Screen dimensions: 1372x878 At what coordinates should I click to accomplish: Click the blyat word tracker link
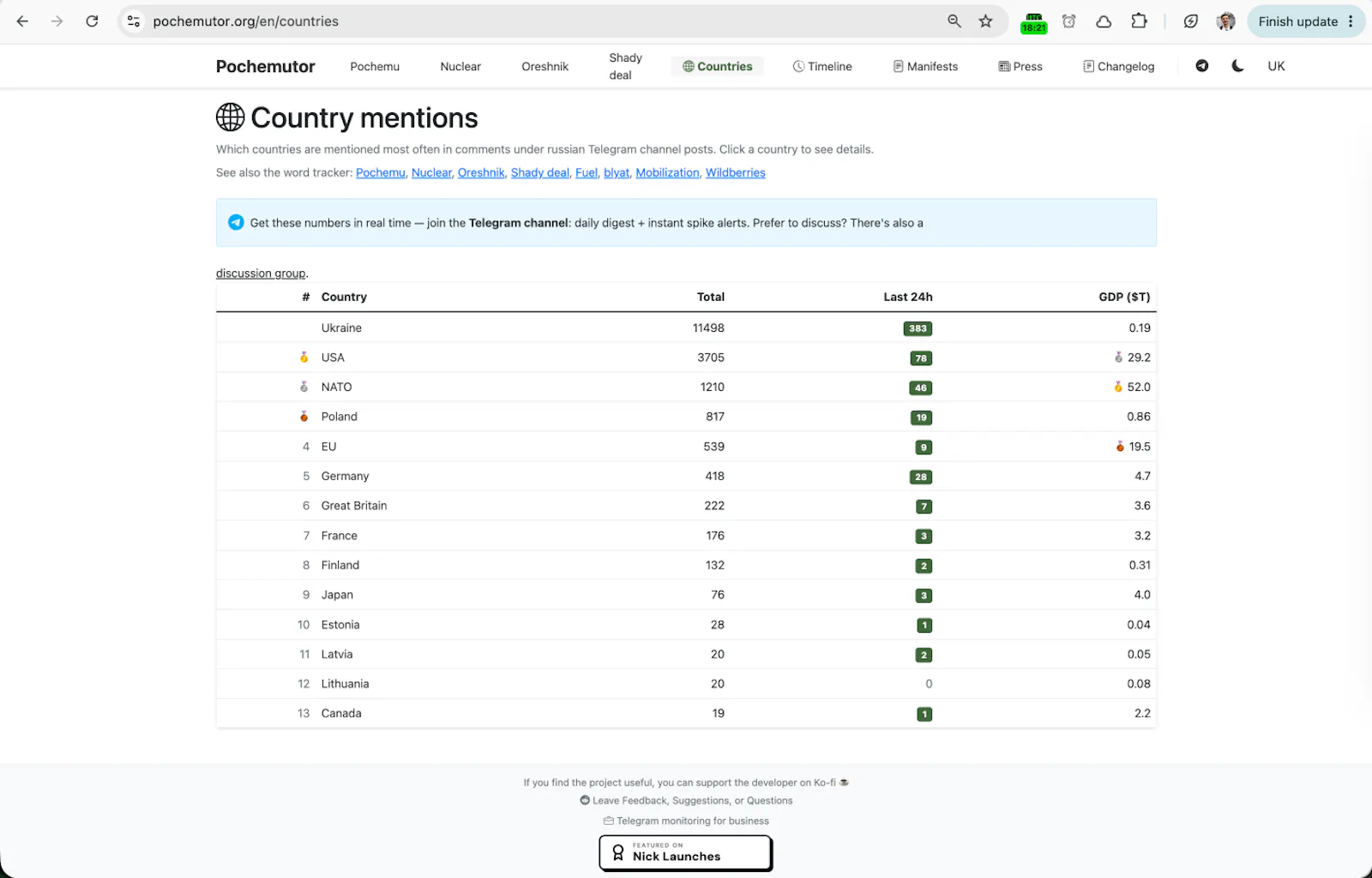click(x=617, y=172)
